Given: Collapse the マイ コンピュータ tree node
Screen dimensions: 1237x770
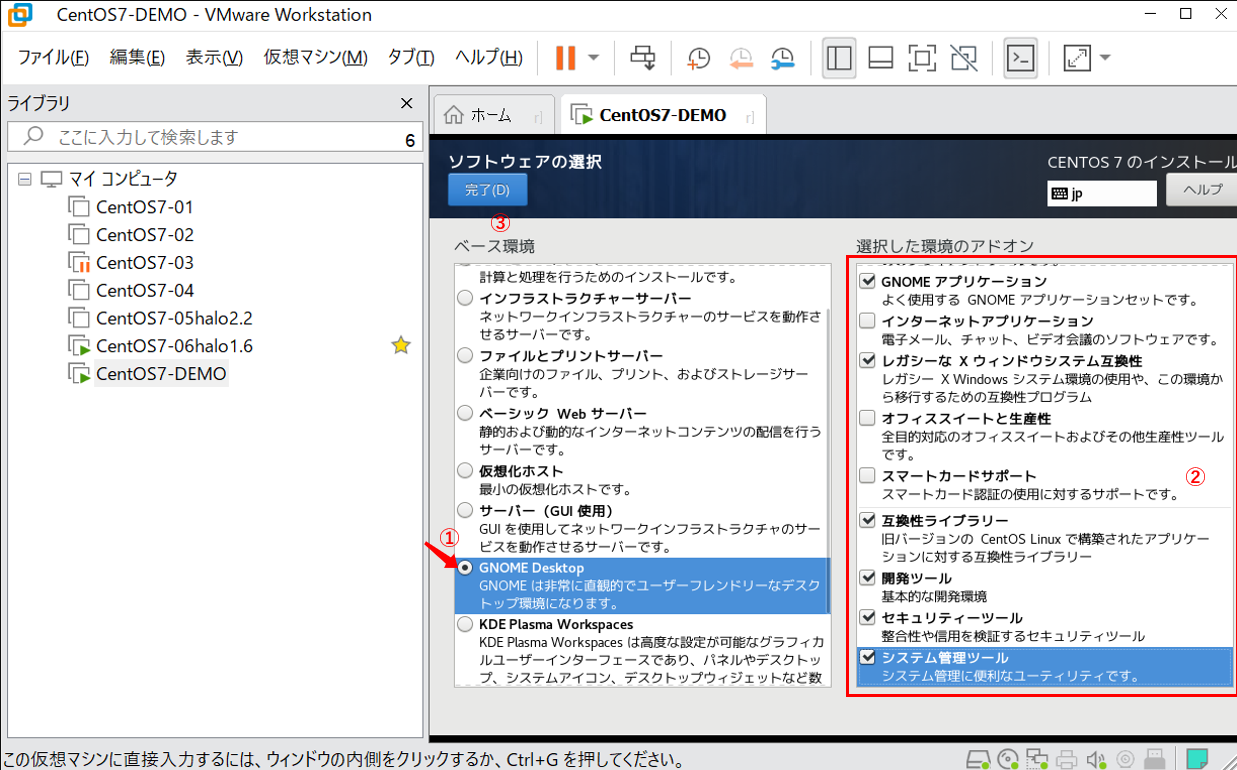Looking at the screenshot, I should click(24, 180).
